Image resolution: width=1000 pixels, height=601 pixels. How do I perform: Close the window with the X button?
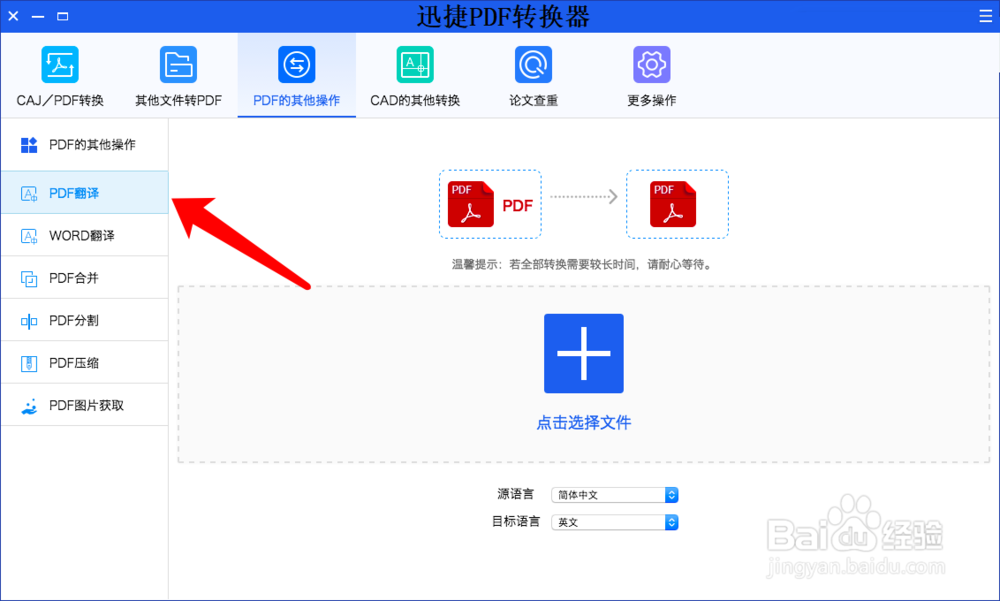point(13,16)
